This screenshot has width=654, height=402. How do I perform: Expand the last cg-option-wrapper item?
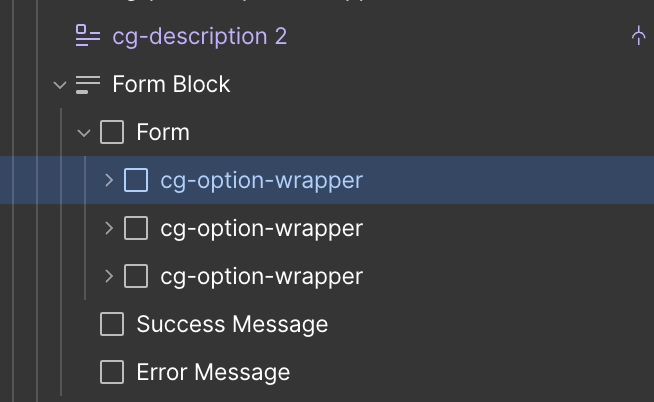pyautogui.click(x=109, y=276)
